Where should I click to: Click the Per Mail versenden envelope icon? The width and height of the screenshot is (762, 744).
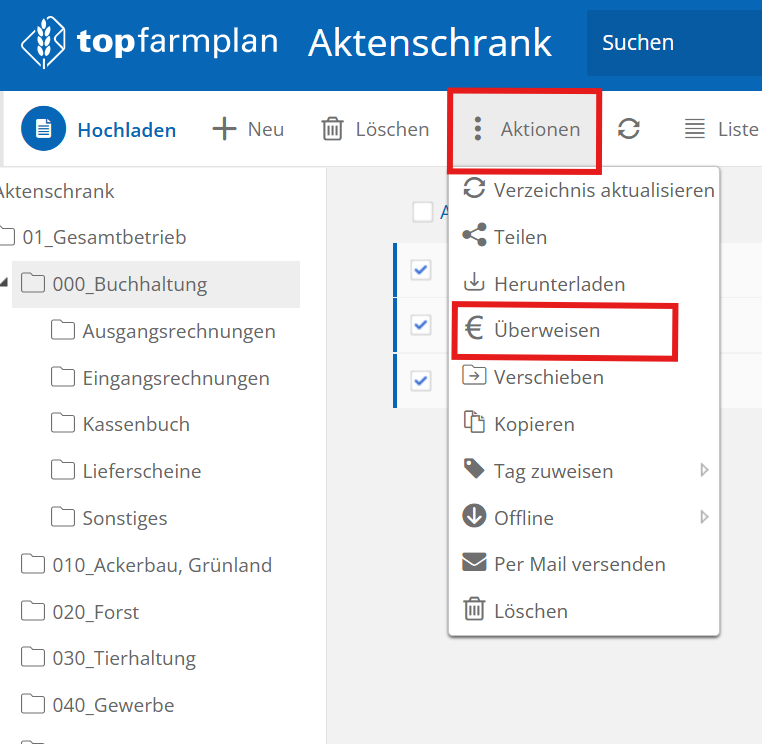pyautogui.click(x=474, y=564)
